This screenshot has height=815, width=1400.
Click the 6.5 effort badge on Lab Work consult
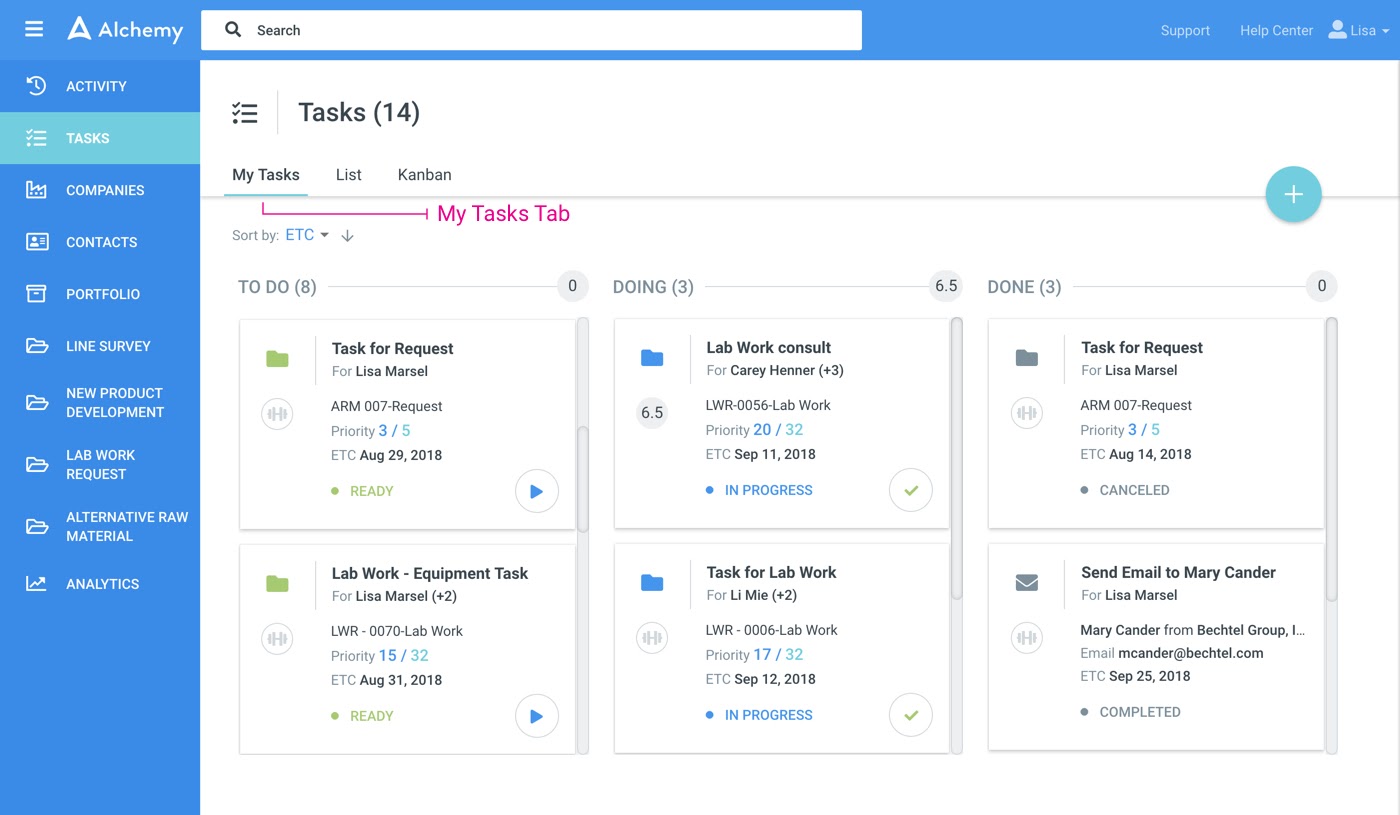[x=652, y=412]
